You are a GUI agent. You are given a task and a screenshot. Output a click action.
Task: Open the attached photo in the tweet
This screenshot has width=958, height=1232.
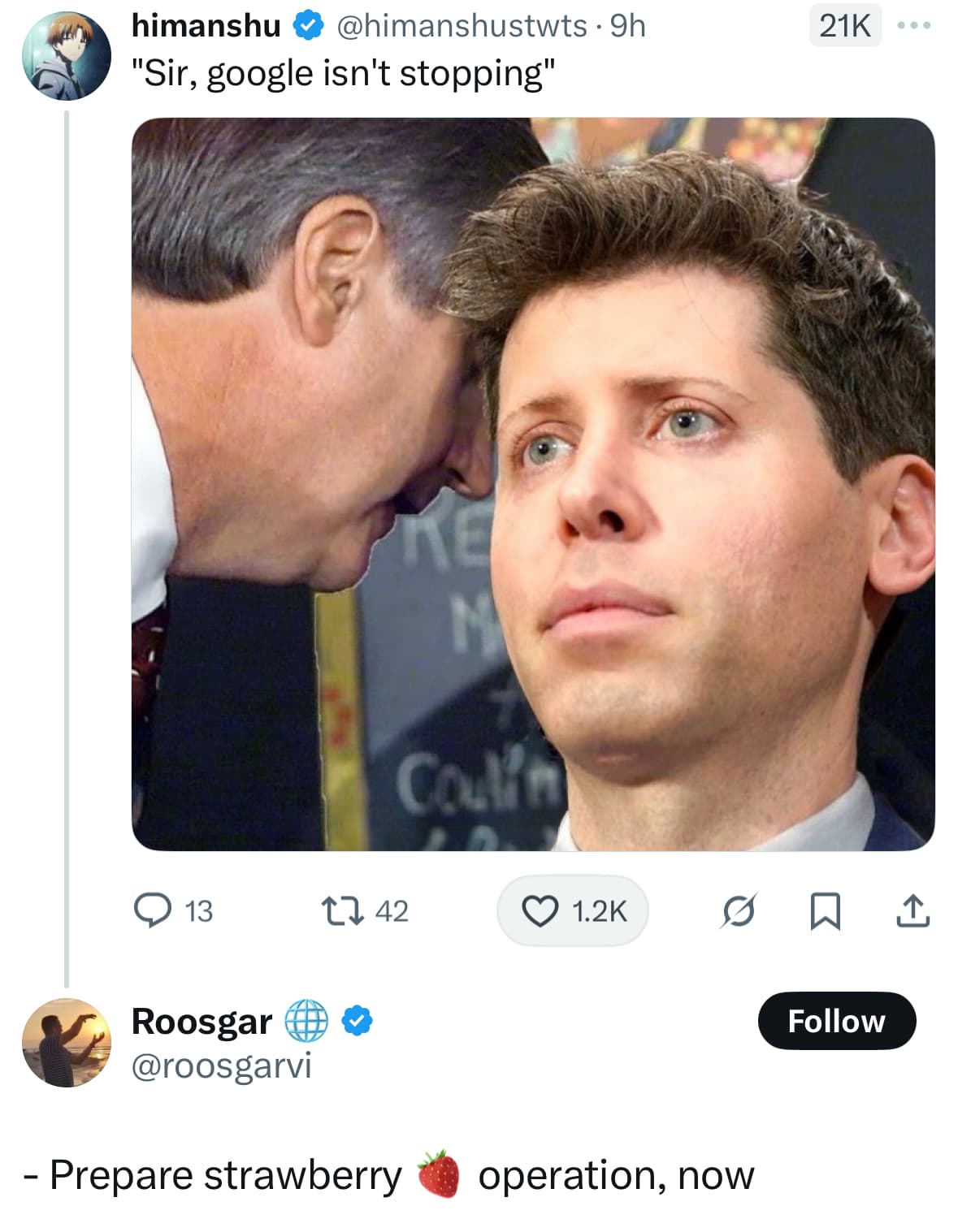click(533, 484)
